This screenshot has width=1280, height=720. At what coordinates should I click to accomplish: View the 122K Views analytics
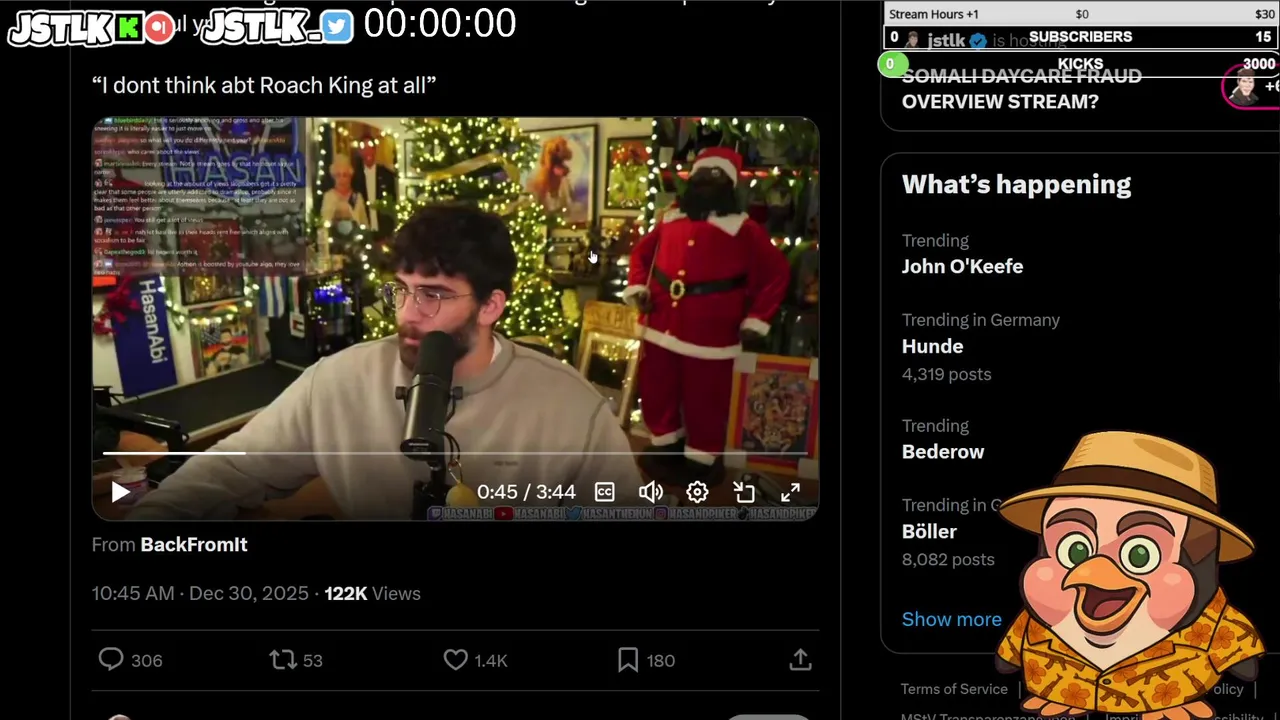click(372, 593)
